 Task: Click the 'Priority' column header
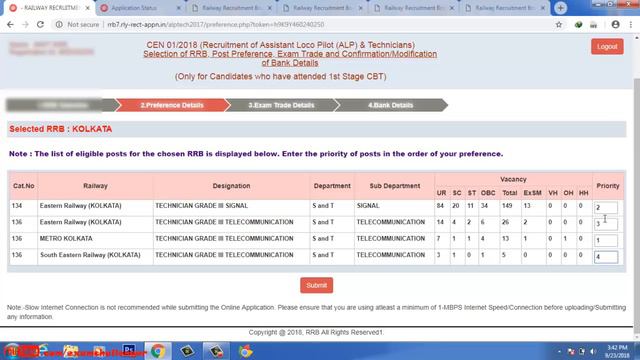[x=608, y=186]
